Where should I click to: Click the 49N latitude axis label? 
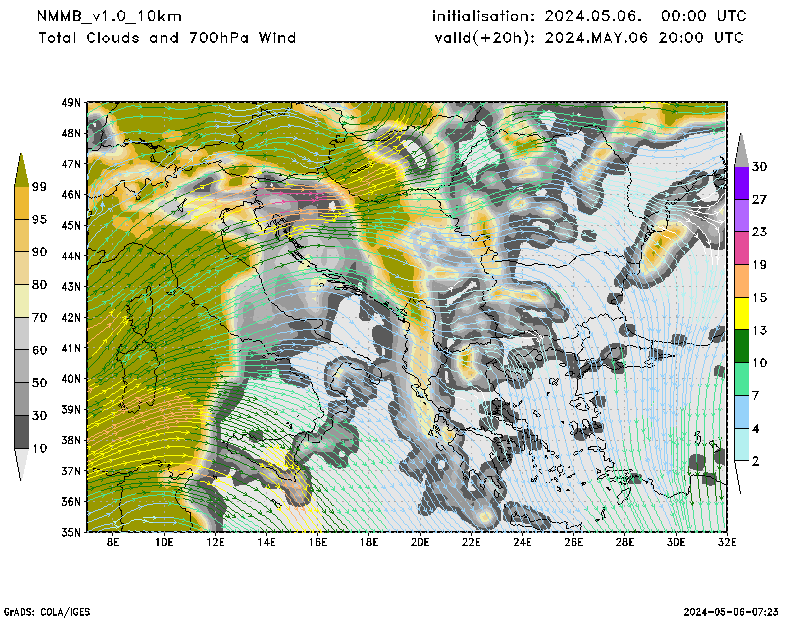(70, 103)
